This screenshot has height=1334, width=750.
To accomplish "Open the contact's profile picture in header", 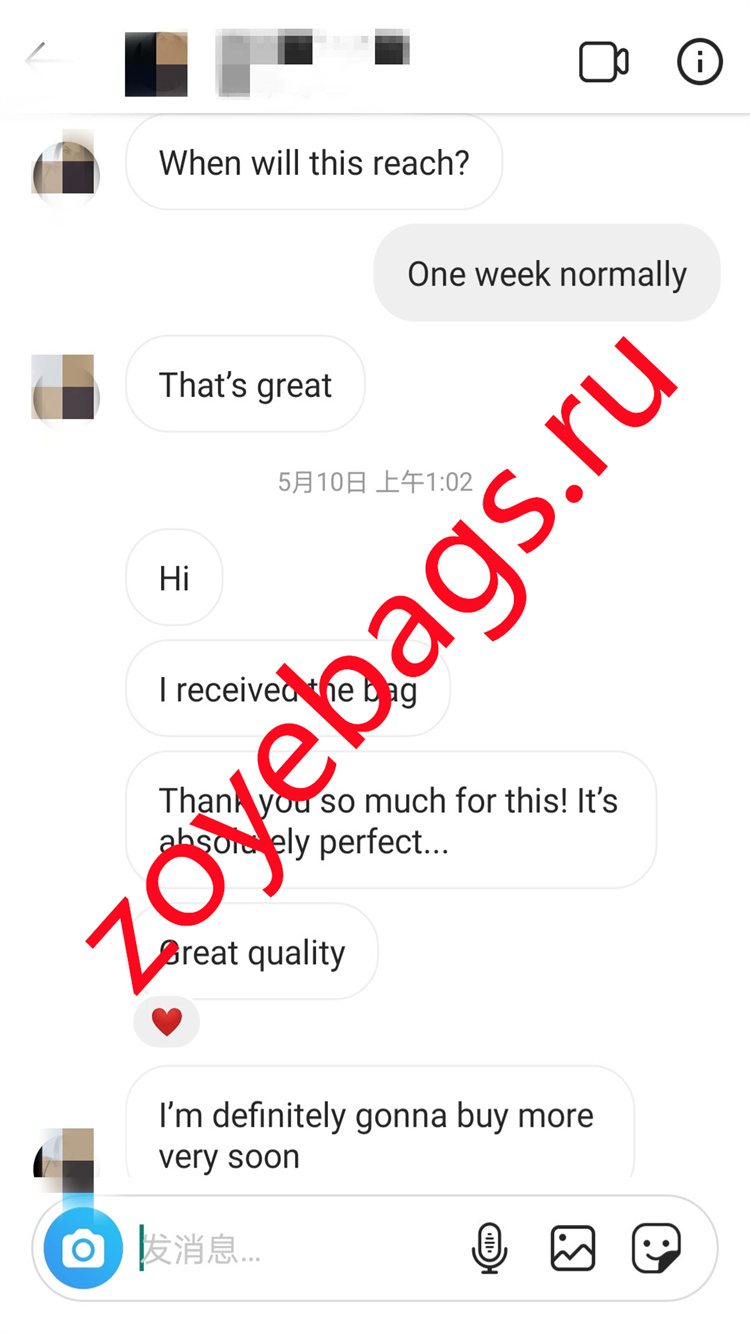I will coord(156,64).
